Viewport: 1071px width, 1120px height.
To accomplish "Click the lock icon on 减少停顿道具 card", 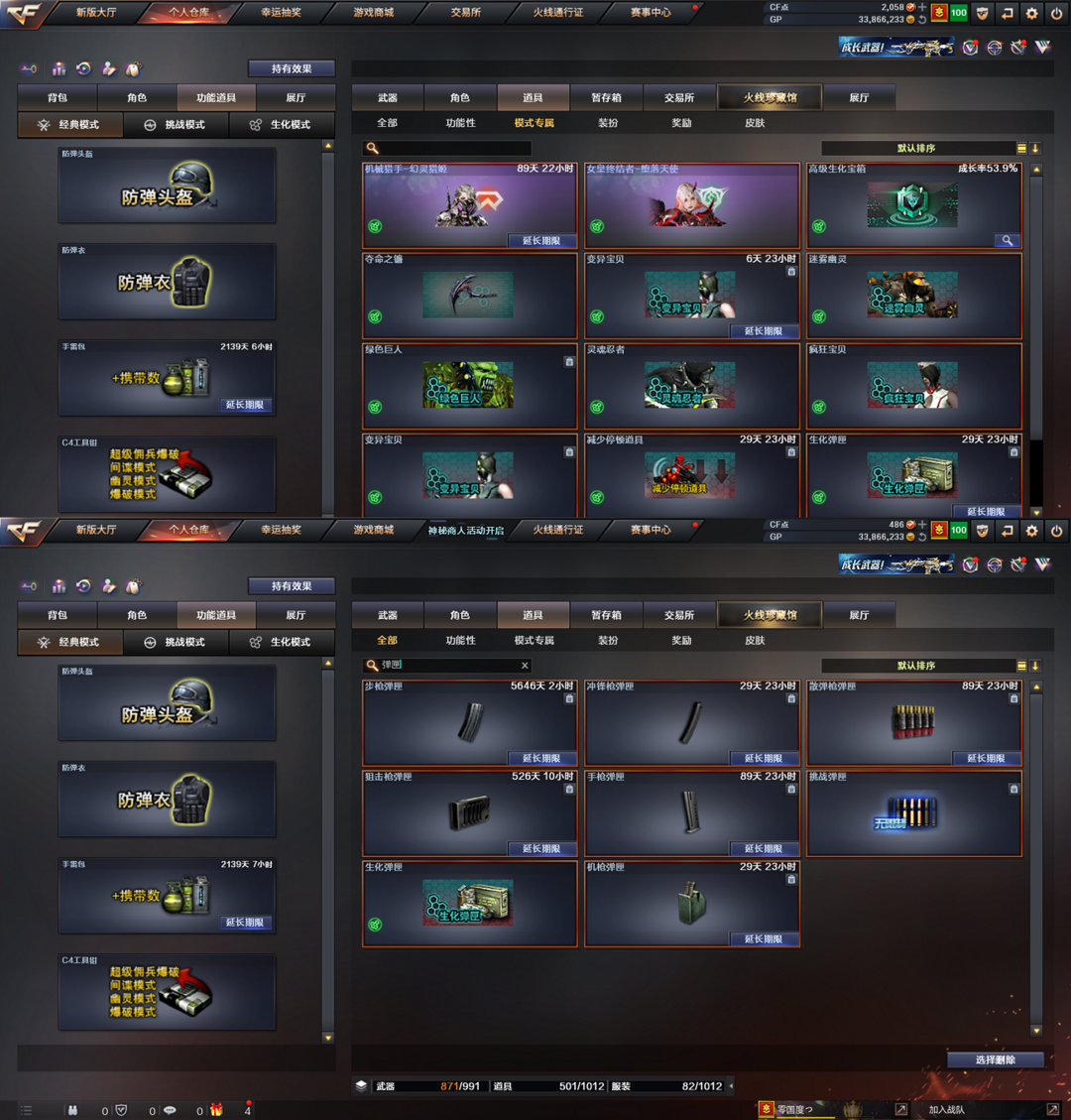I will click(x=791, y=452).
